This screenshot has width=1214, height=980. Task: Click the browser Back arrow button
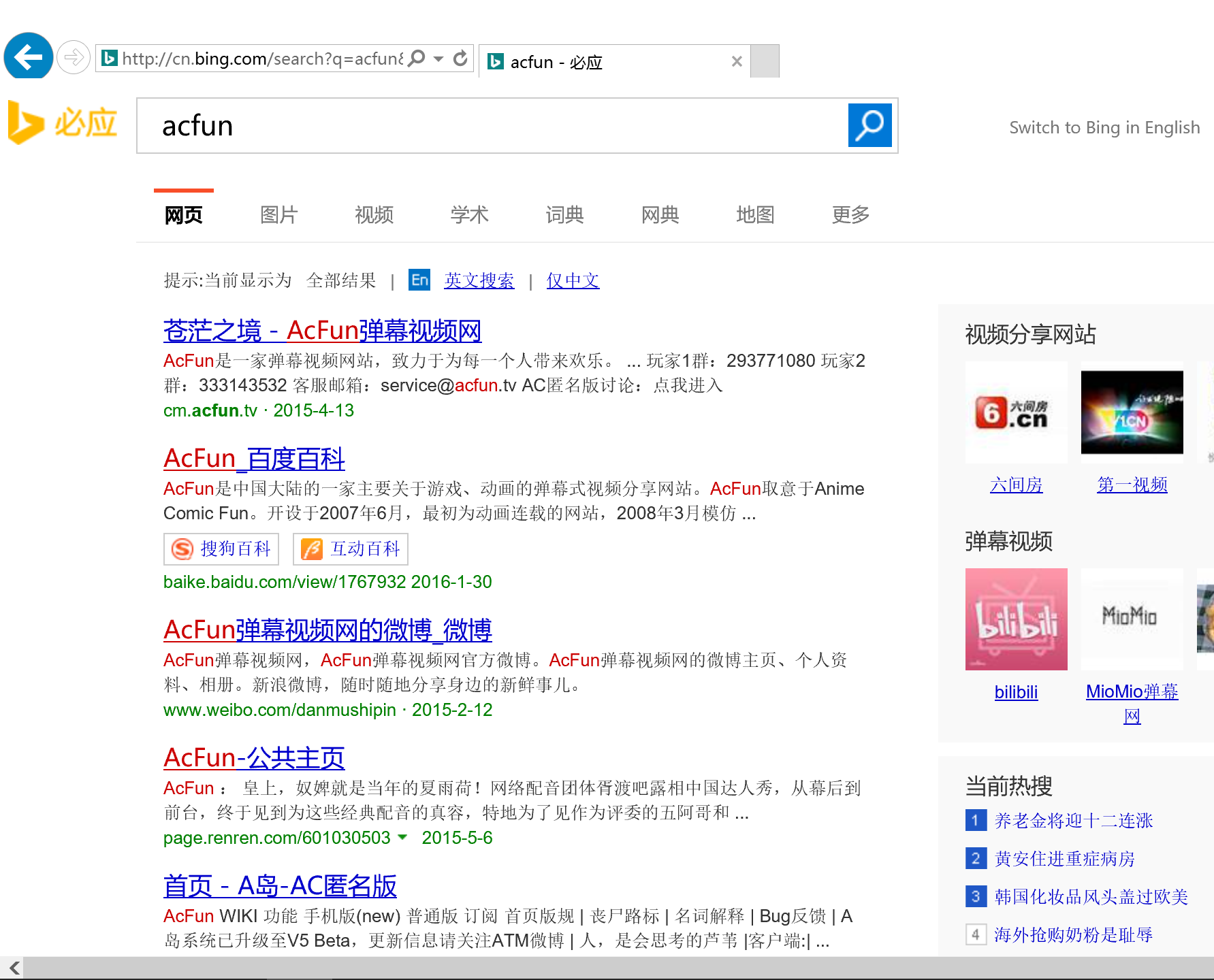(x=29, y=56)
